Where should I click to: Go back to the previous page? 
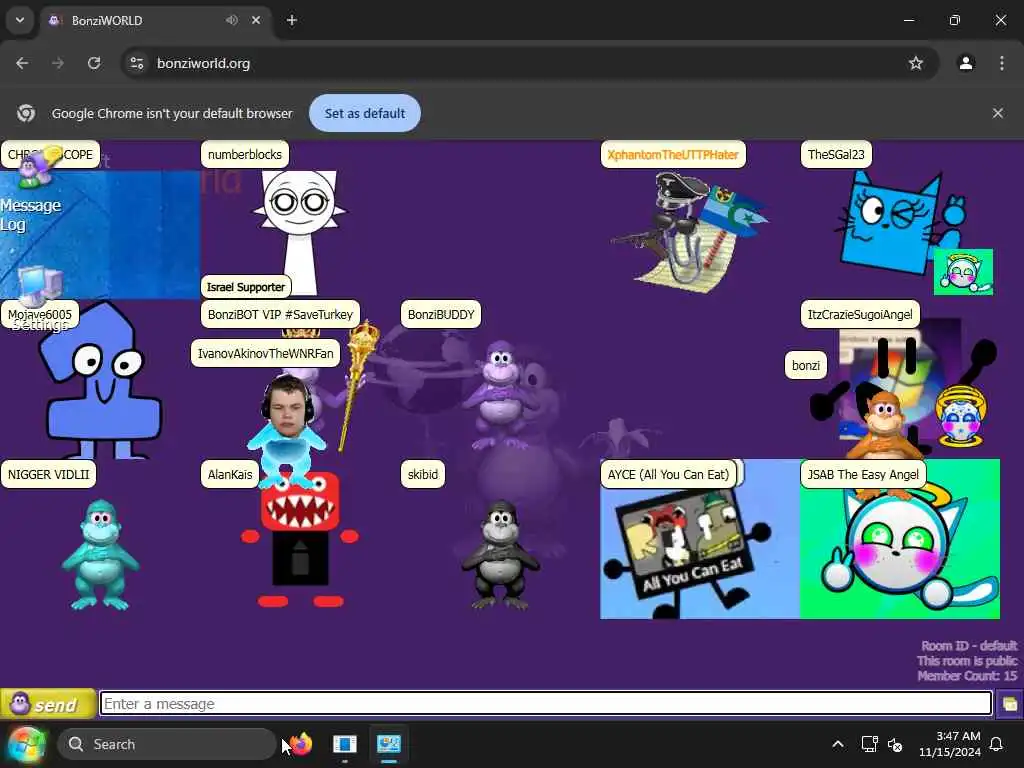pos(22,63)
